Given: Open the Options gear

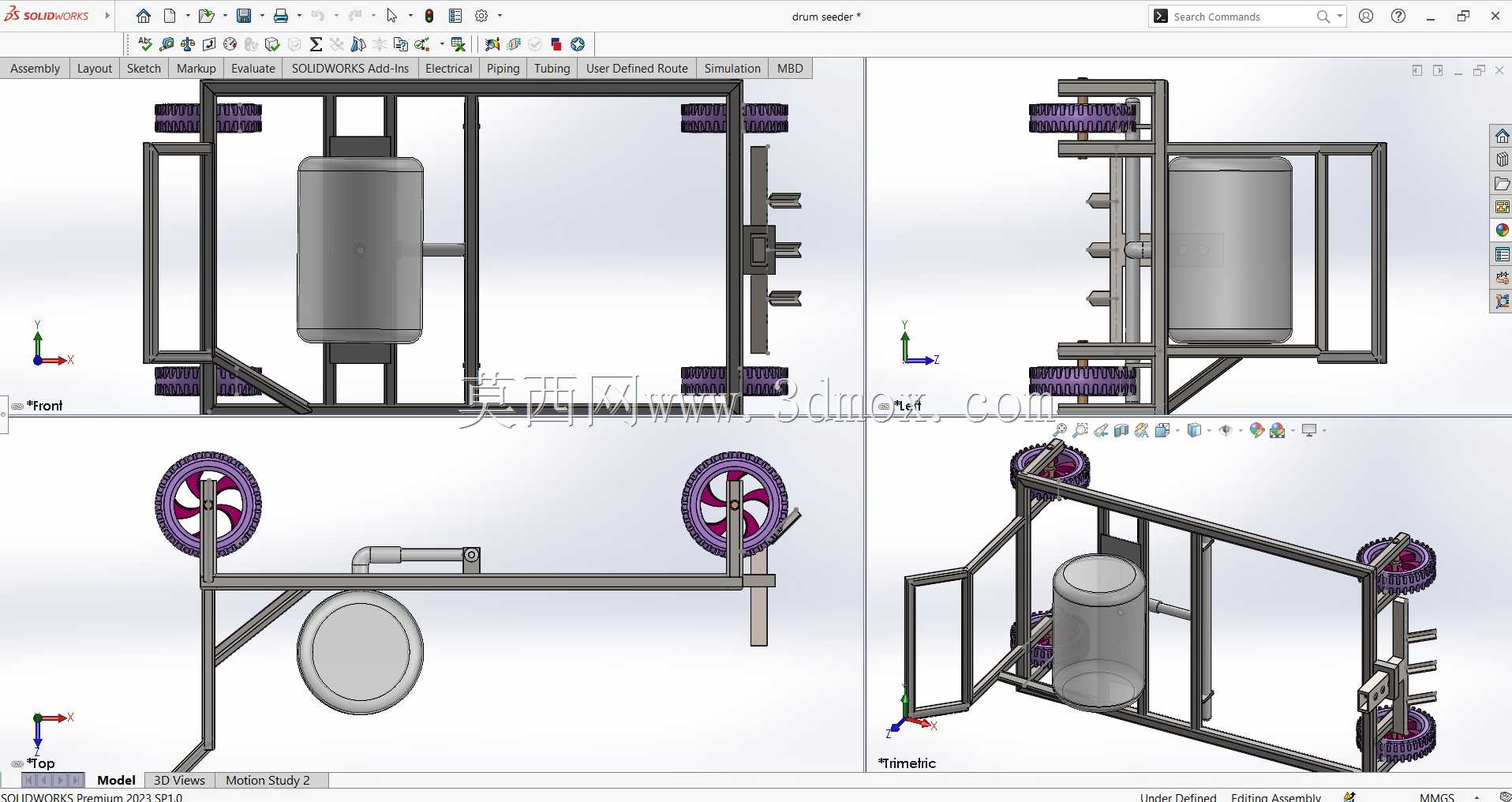Looking at the screenshot, I should [x=481, y=16].
